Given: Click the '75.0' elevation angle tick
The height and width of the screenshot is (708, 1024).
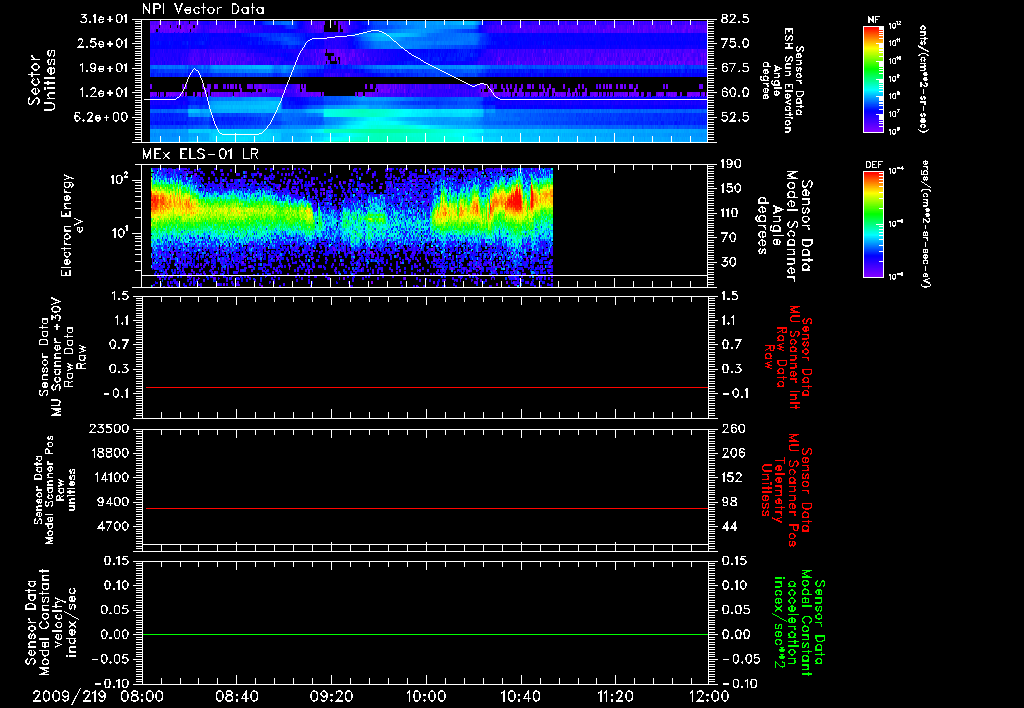Looking at the screenshot, I should pyautogui.click(x=735, y=43).
